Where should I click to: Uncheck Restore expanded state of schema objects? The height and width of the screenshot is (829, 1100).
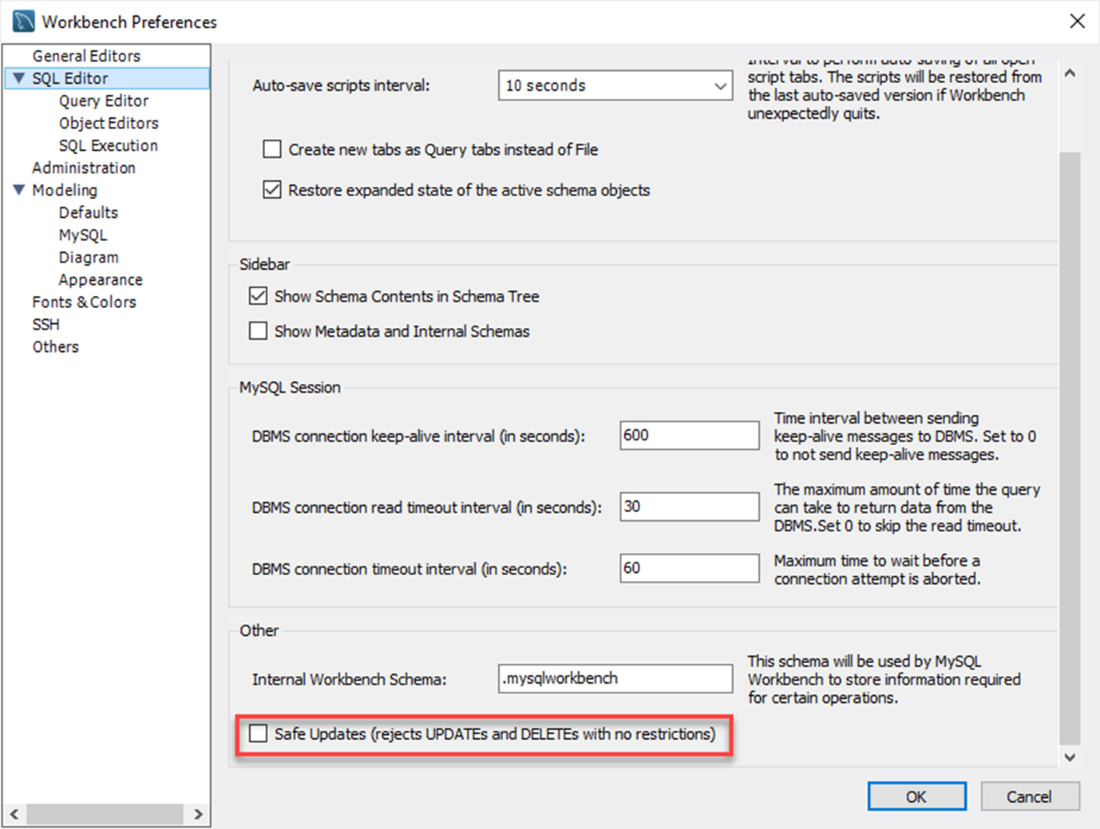[272, 190]
